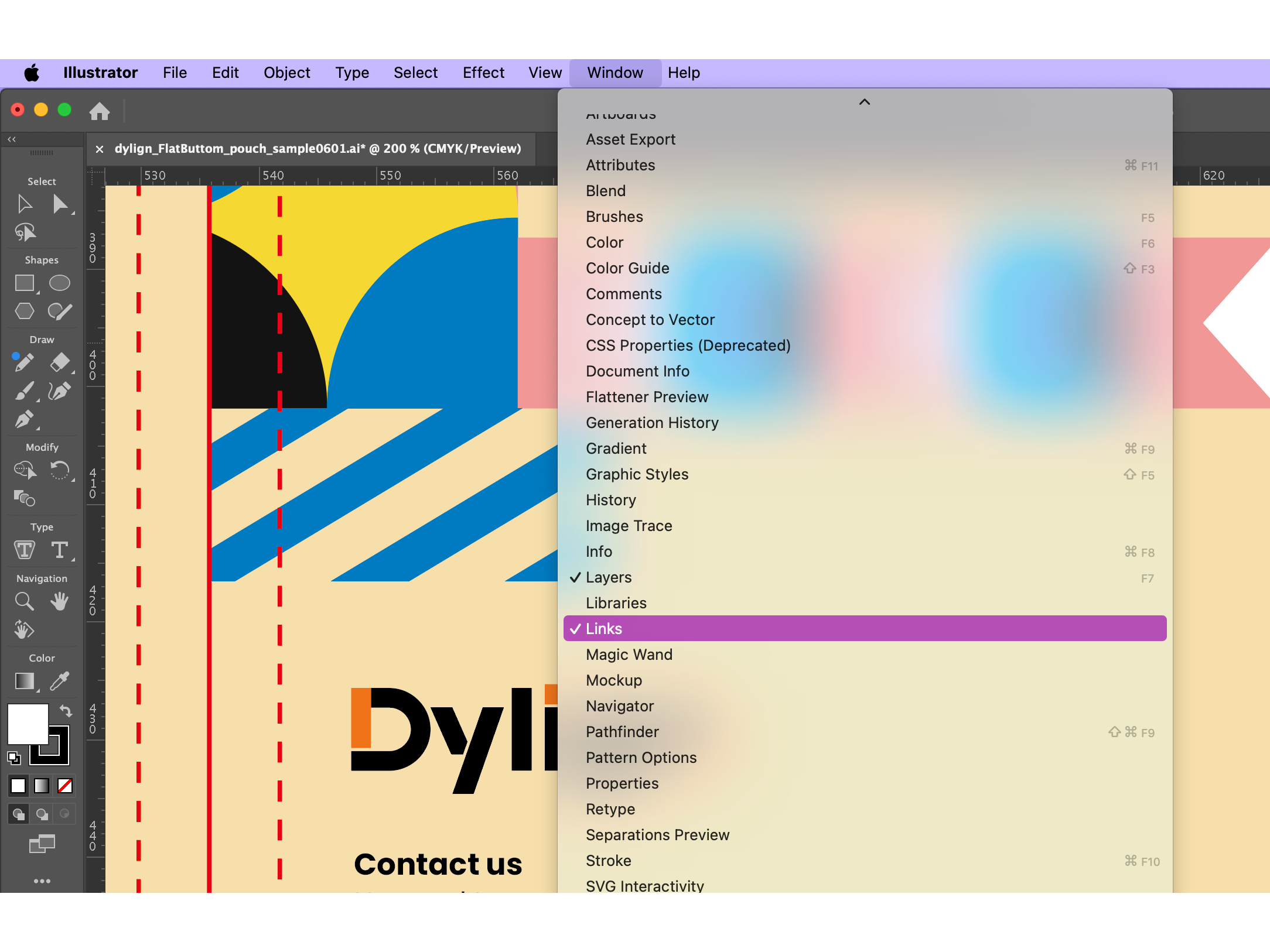Choose Gradient from Window menu

pos(865,448)
